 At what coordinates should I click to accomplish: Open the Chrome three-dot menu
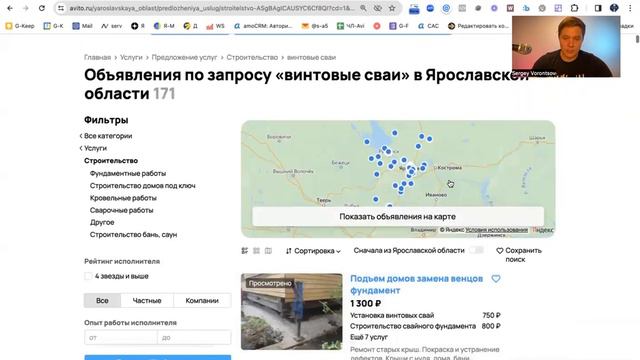point(630,8)
